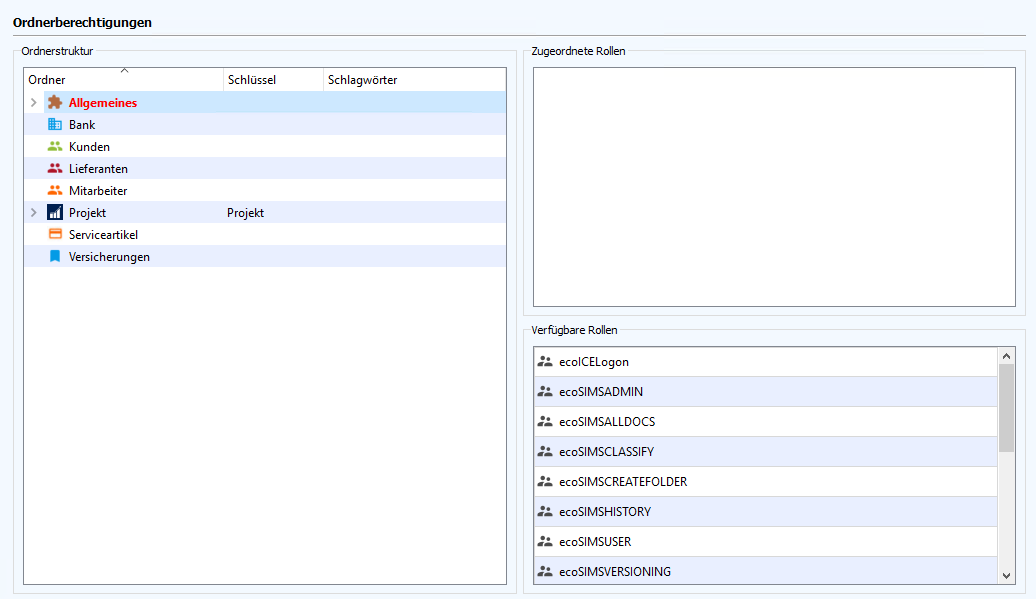The width and height of the screenshot is (1036, 599).
Task: Click the role icon beside ecoSIMSUSER
Action: point(545,542)
